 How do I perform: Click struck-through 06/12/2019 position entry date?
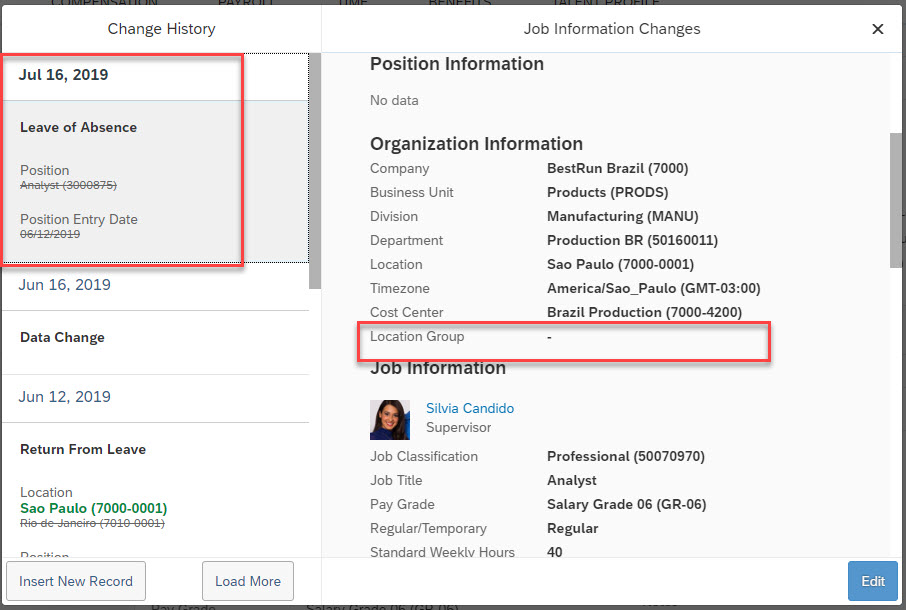point(50,235)
